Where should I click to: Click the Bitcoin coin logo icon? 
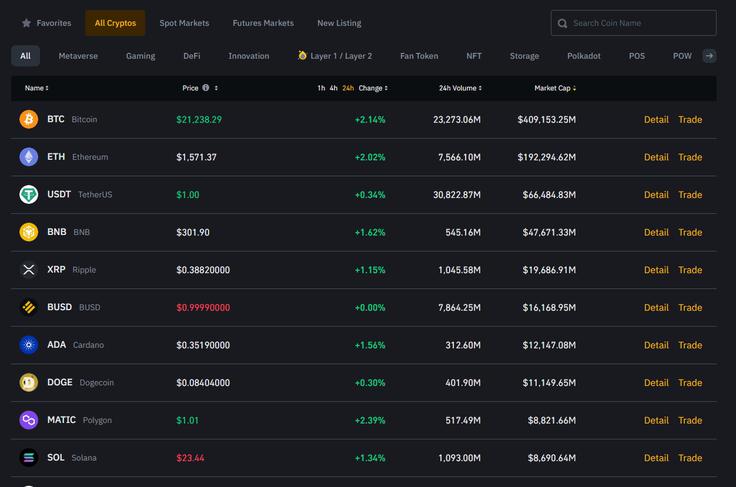[x=29, y=119]
